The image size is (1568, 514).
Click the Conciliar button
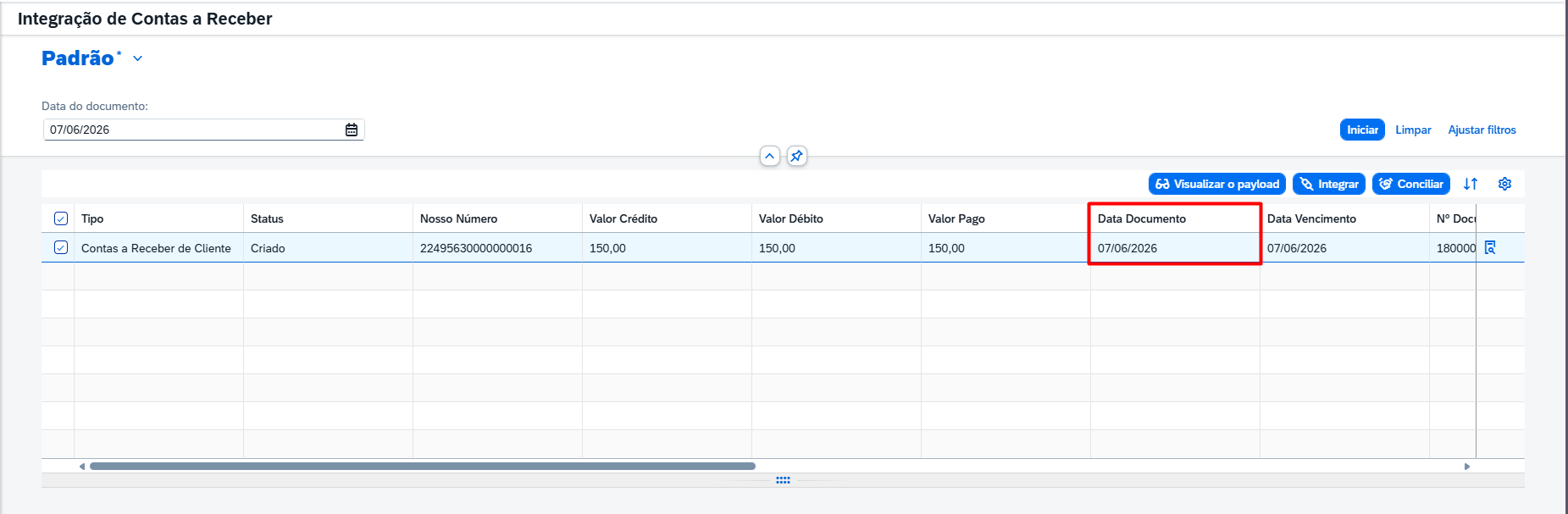(1411, 184)
